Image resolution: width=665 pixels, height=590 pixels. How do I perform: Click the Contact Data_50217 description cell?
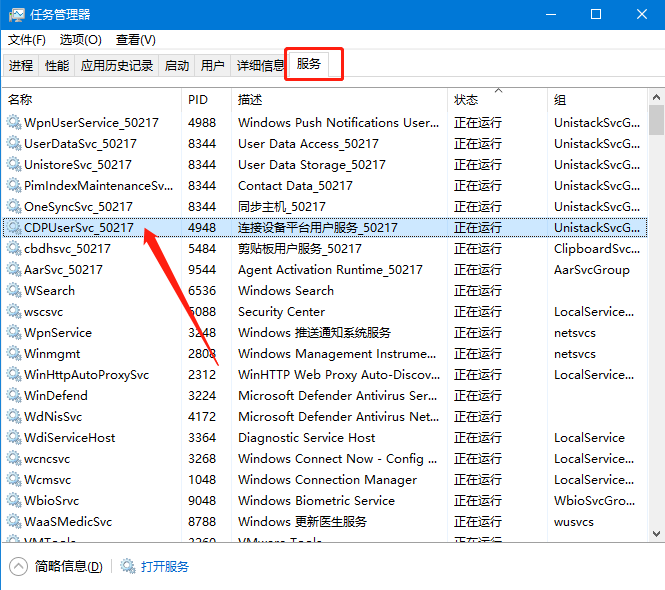pos(295,185)
